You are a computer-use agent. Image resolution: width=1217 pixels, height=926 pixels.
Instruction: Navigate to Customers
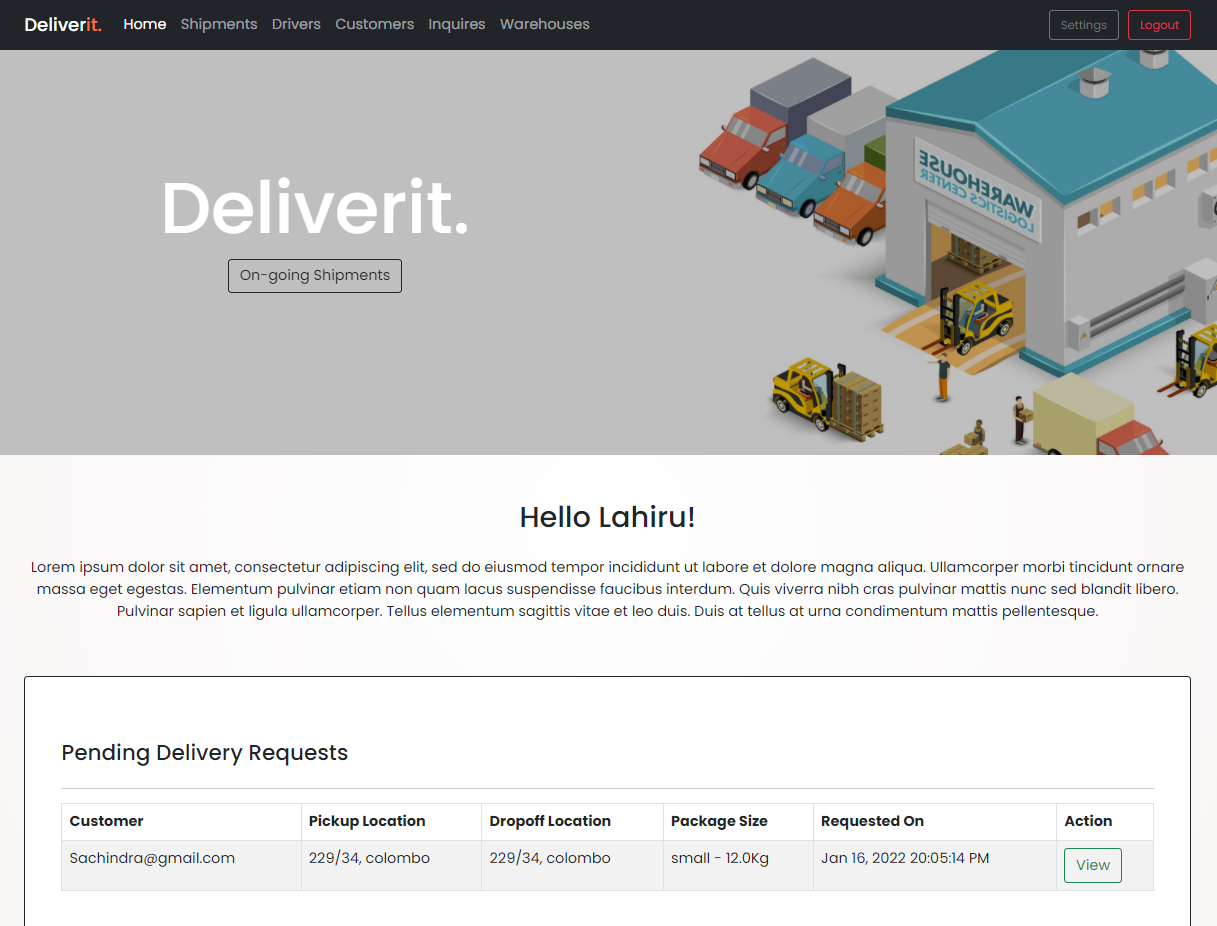pos(374,24)
